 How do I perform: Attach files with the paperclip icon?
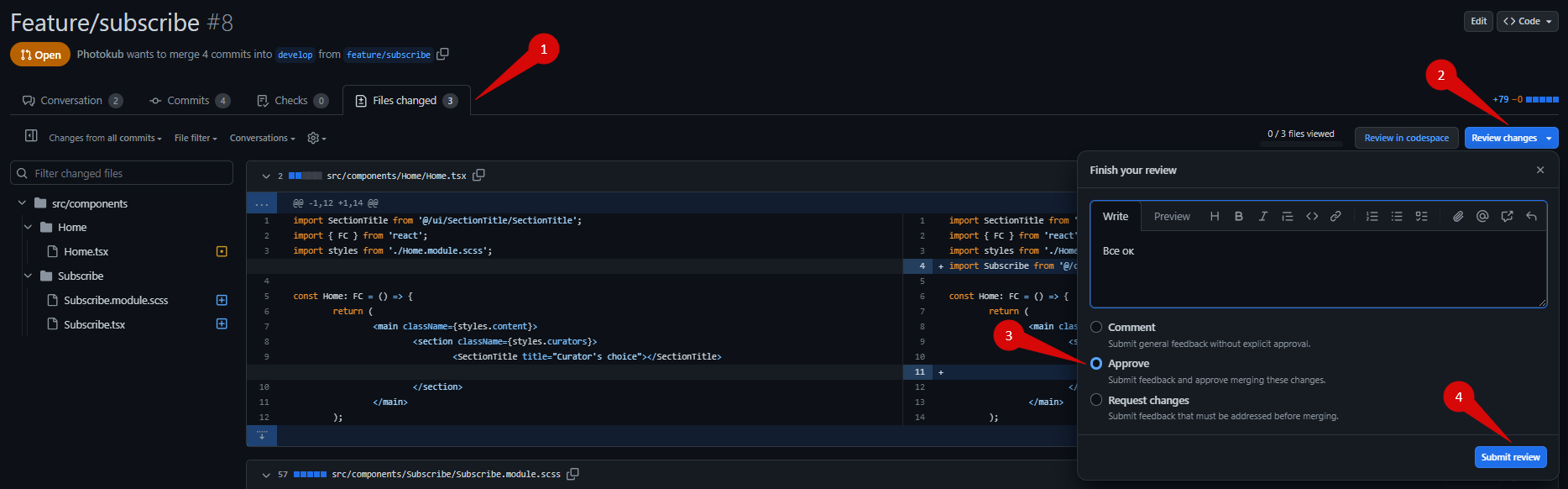(x=1458, y=216)
